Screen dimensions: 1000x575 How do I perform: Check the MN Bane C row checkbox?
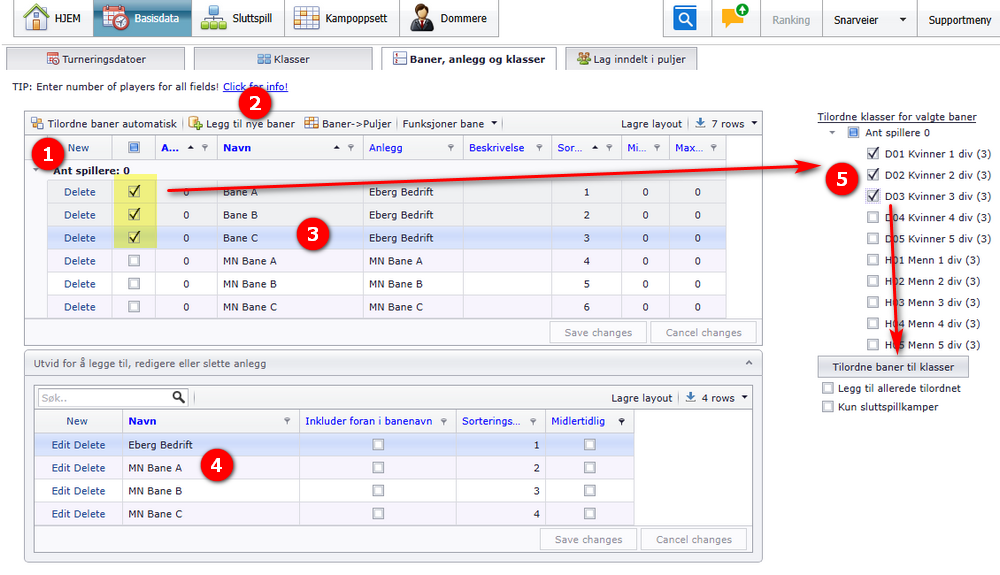[134, 307]
